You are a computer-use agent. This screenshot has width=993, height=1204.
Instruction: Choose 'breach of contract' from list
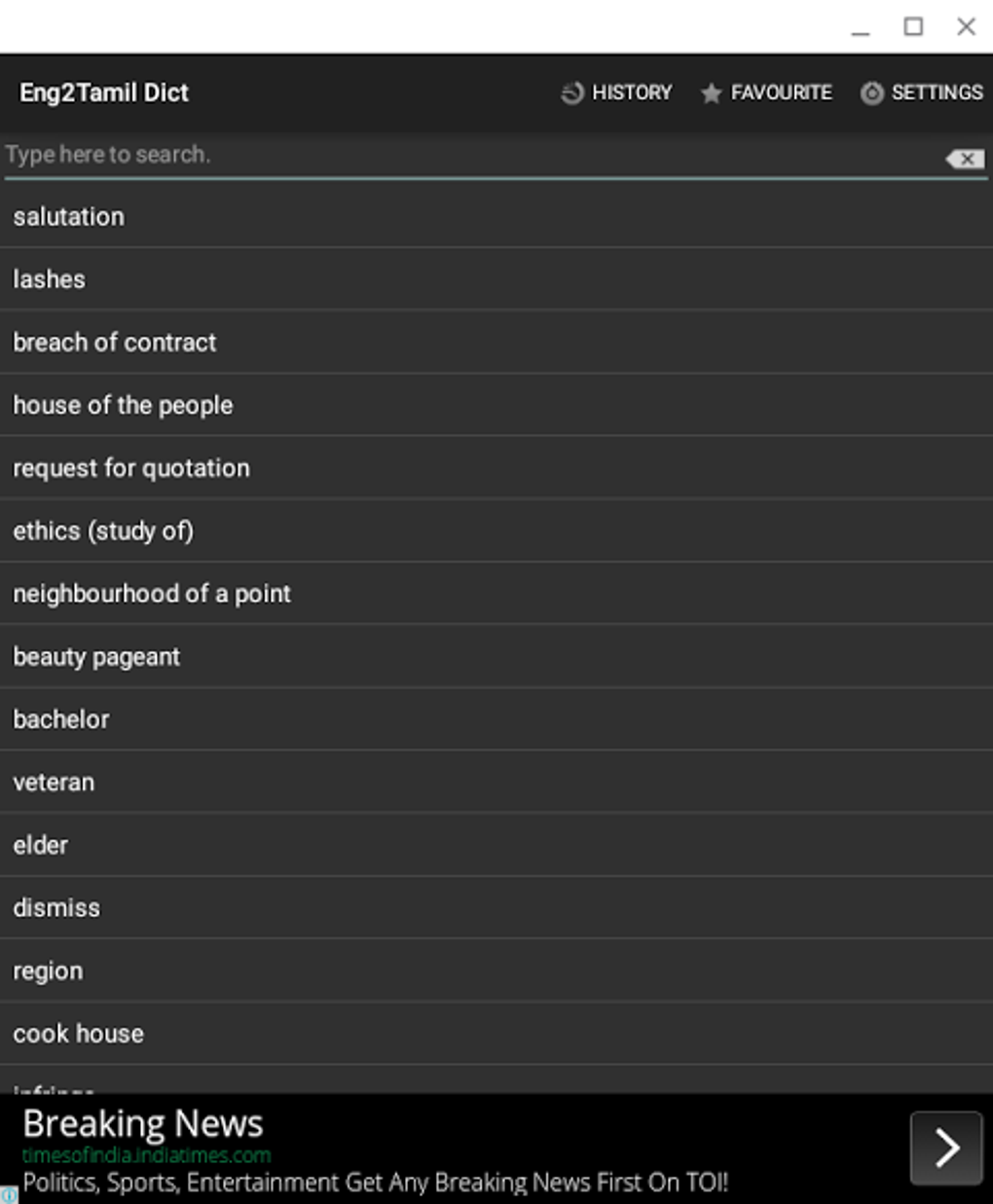(115, 343)
